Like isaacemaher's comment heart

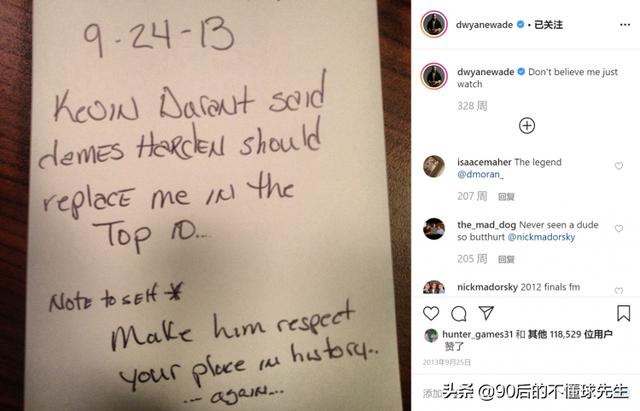pos(619,166)
